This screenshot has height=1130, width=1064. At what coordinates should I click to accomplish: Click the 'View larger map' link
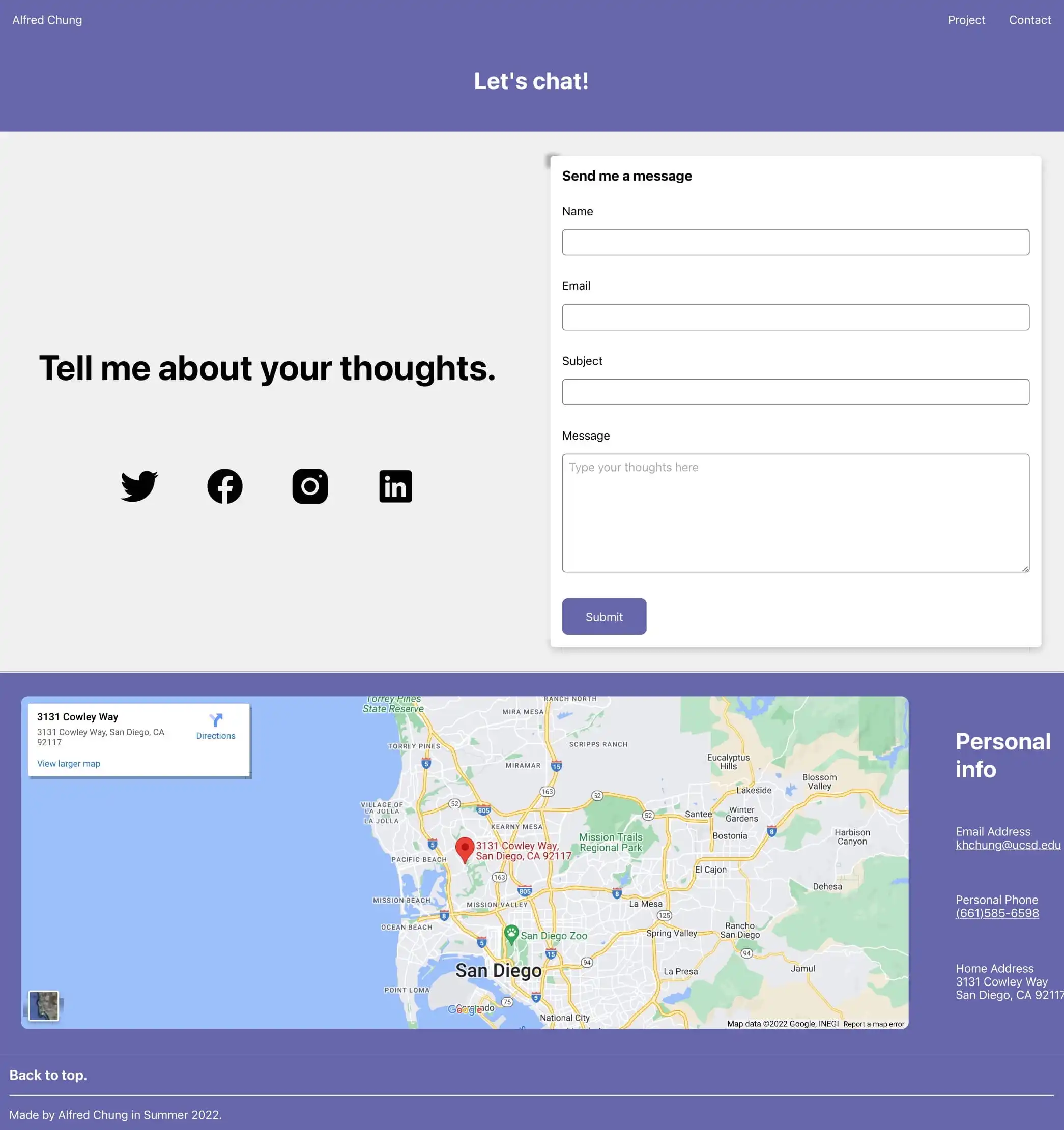pos(68,763)
